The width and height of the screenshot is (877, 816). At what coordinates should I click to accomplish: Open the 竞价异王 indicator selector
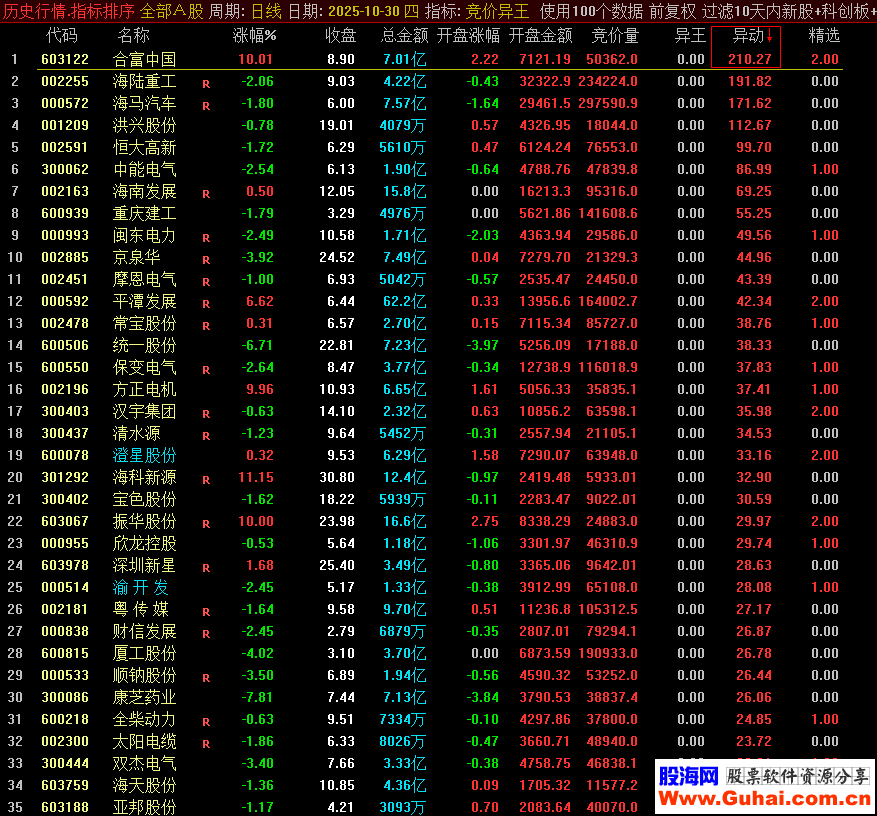498,11
